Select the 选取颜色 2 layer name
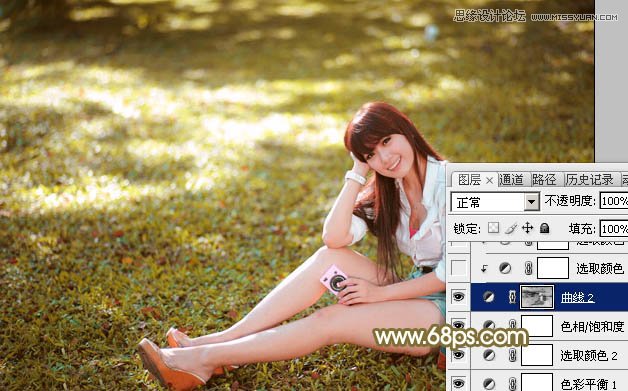 pyautogui.click(x=589, y=355)
